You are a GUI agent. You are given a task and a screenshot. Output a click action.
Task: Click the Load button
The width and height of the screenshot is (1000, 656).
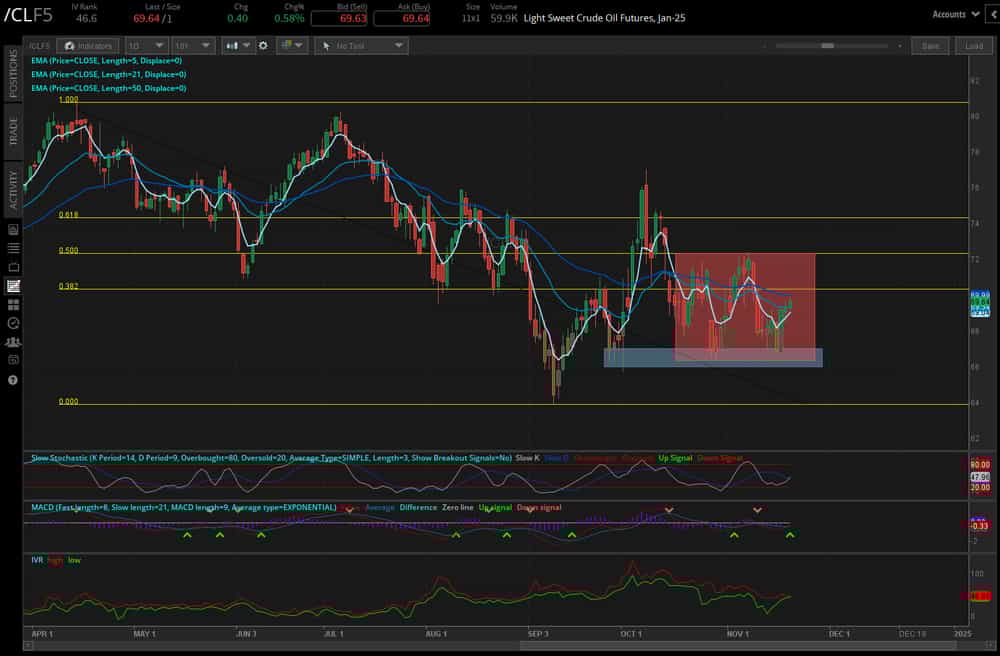pyautogui.click(x=972, y=45)
